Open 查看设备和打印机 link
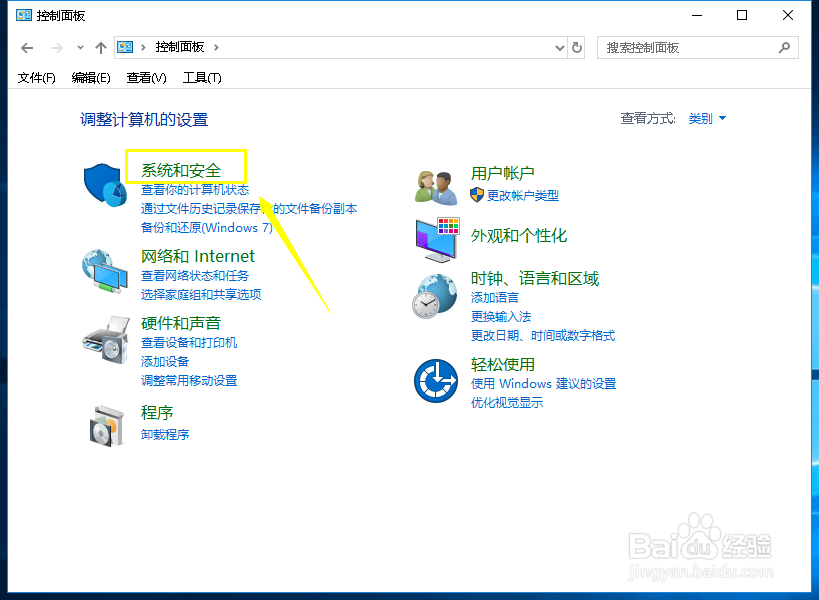 pyautogui.click(x=189, y=343)
